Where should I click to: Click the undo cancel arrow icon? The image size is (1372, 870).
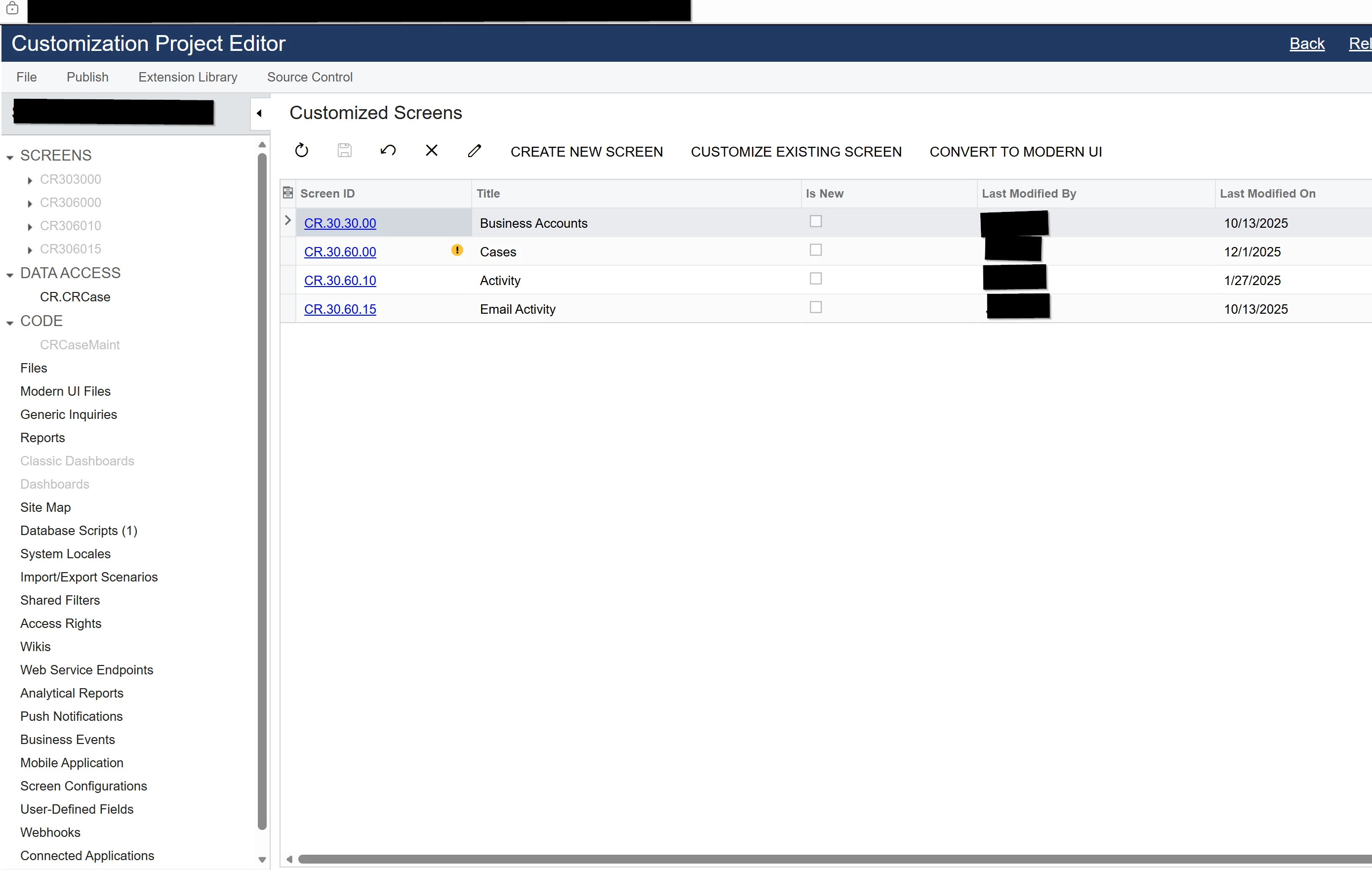click(x=388, y=151)
